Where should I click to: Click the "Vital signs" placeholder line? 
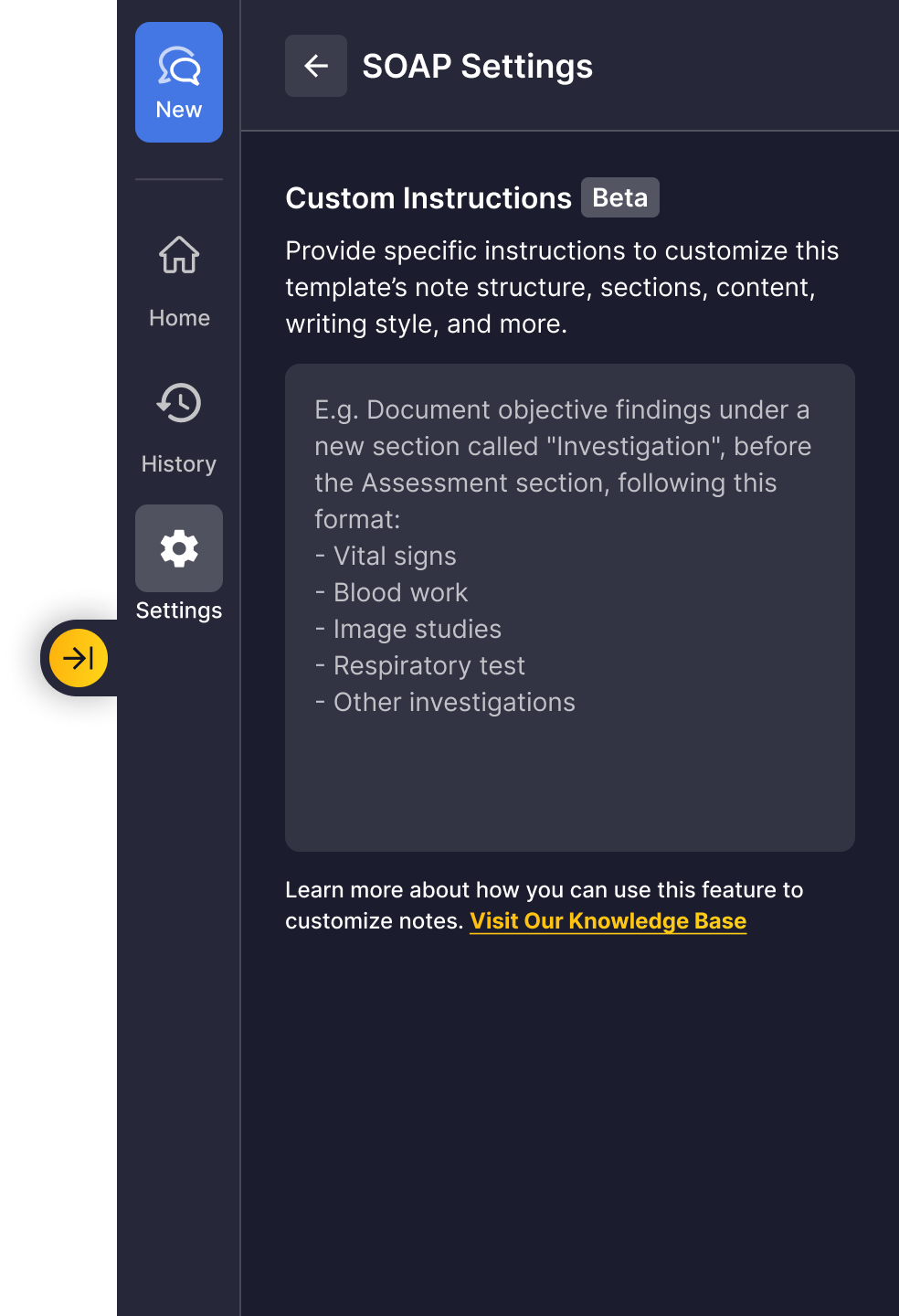395,557
